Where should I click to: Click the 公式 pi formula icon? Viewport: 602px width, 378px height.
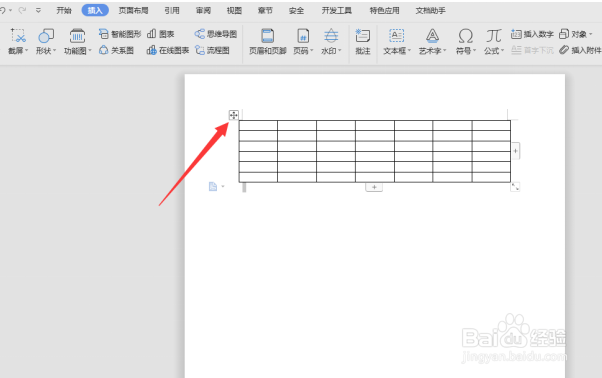[494, 36]
